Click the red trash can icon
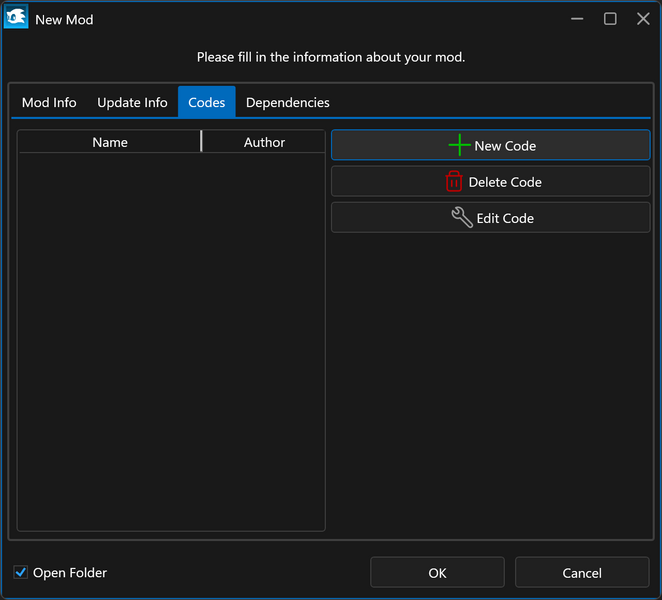Viewport: 662px width, 600px height. click(454, 181)
